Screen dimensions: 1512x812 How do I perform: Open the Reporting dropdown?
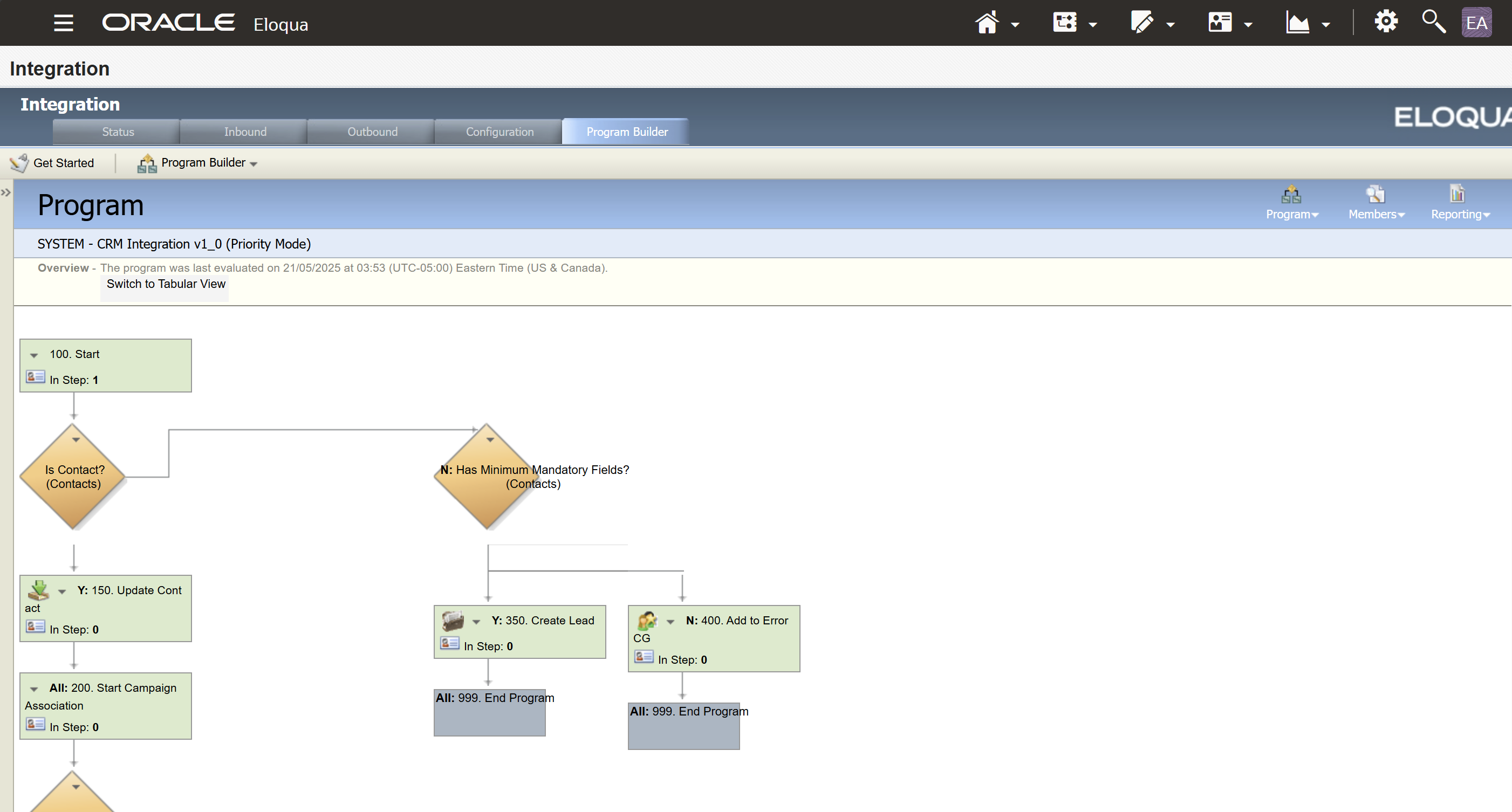[x=1459, y=214]
